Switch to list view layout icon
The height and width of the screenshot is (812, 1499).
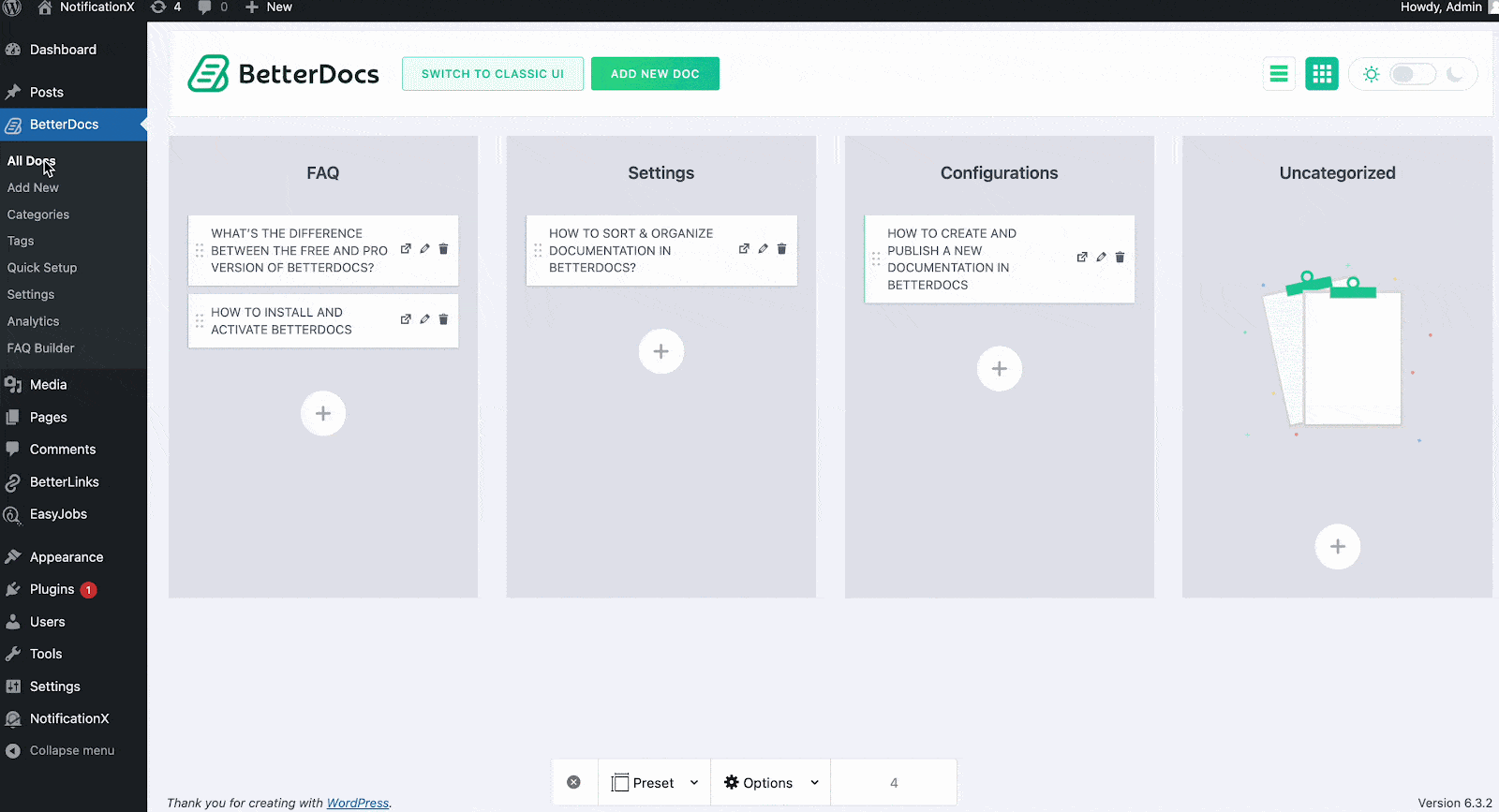coord(1279,74)
